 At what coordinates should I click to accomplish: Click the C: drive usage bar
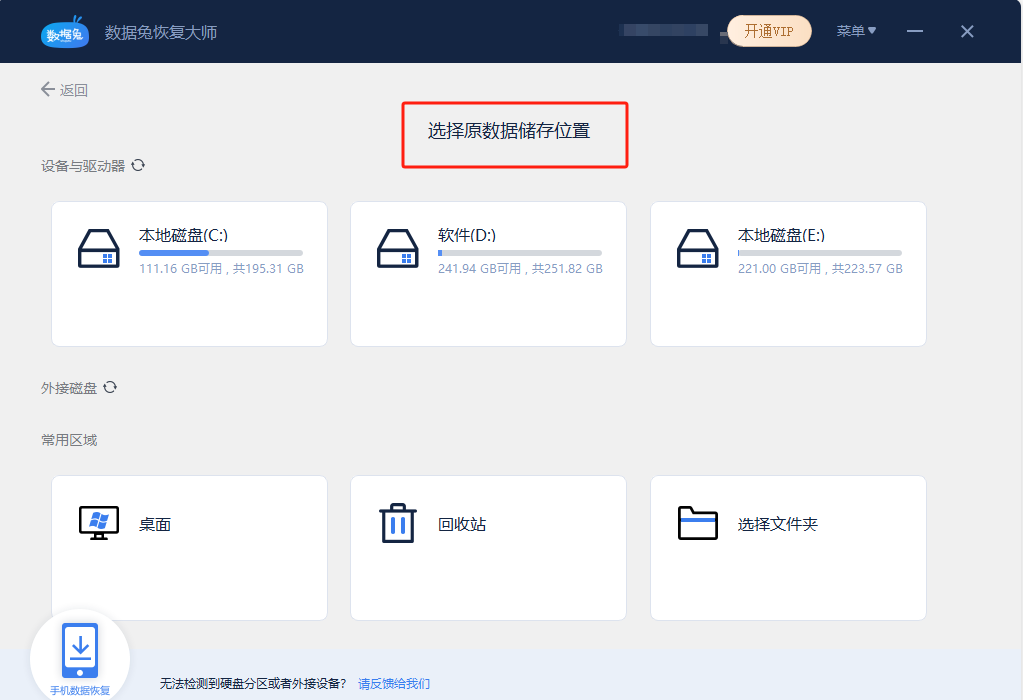coord(221,253)
